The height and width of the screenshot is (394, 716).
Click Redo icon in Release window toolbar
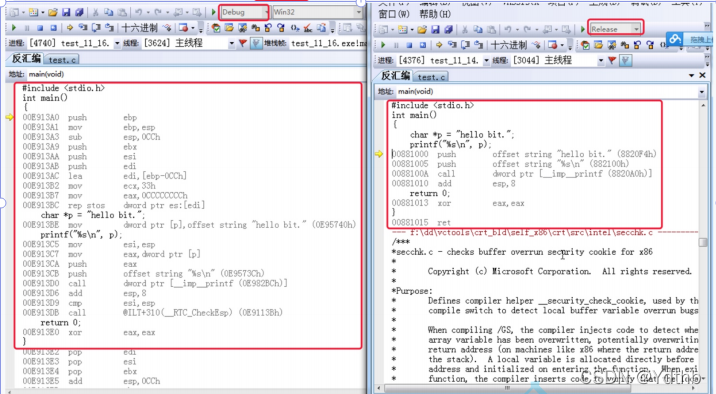527,30
